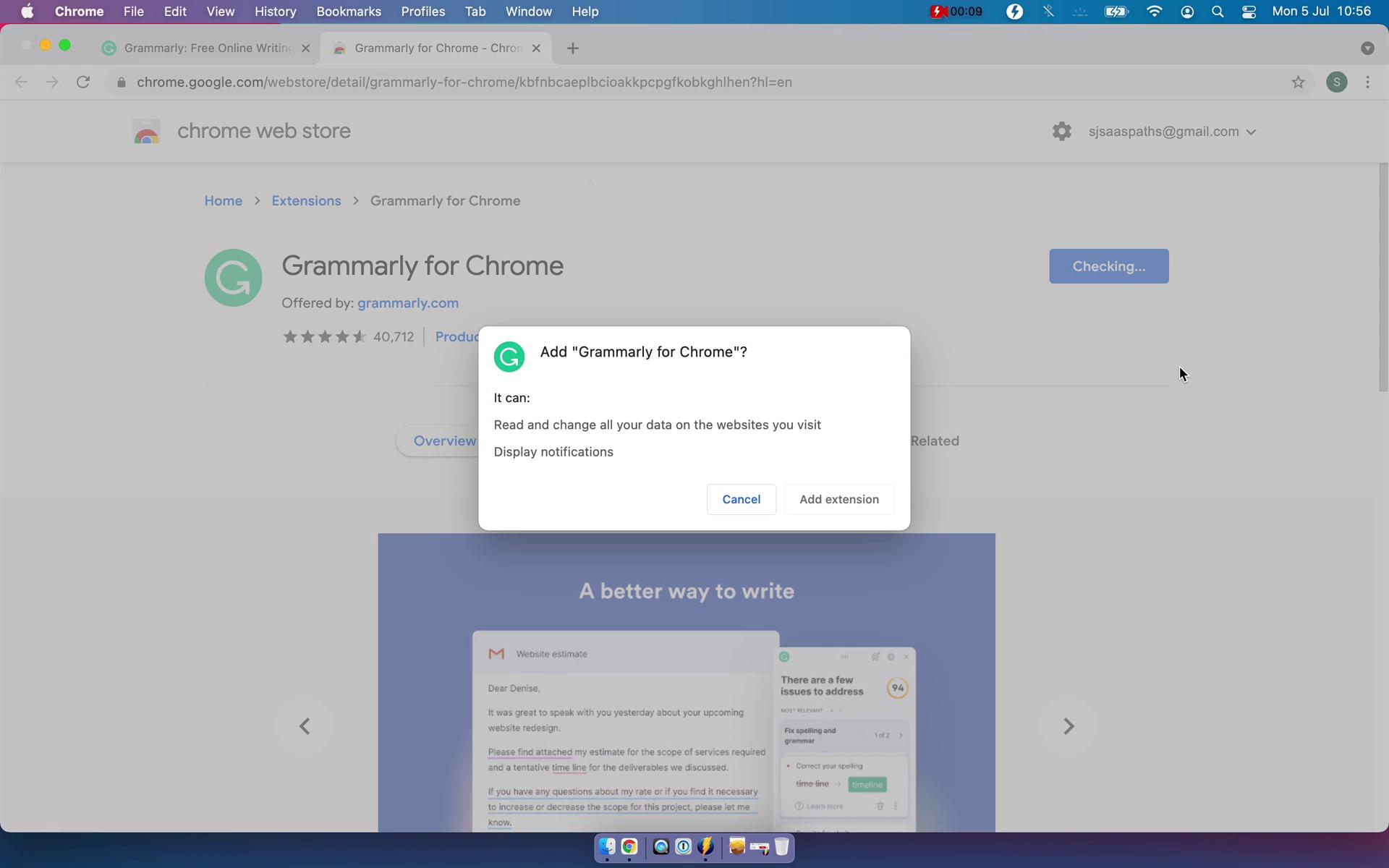
Task: Open the Wi-Fi menu bar icon
Action: tap(1154, 12)
